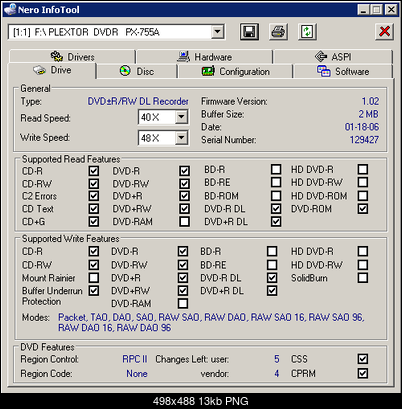Viewport: 402px width, 409px height.
Task: Expand the drive selection dropdown arrow
Action: click(217, 32)
